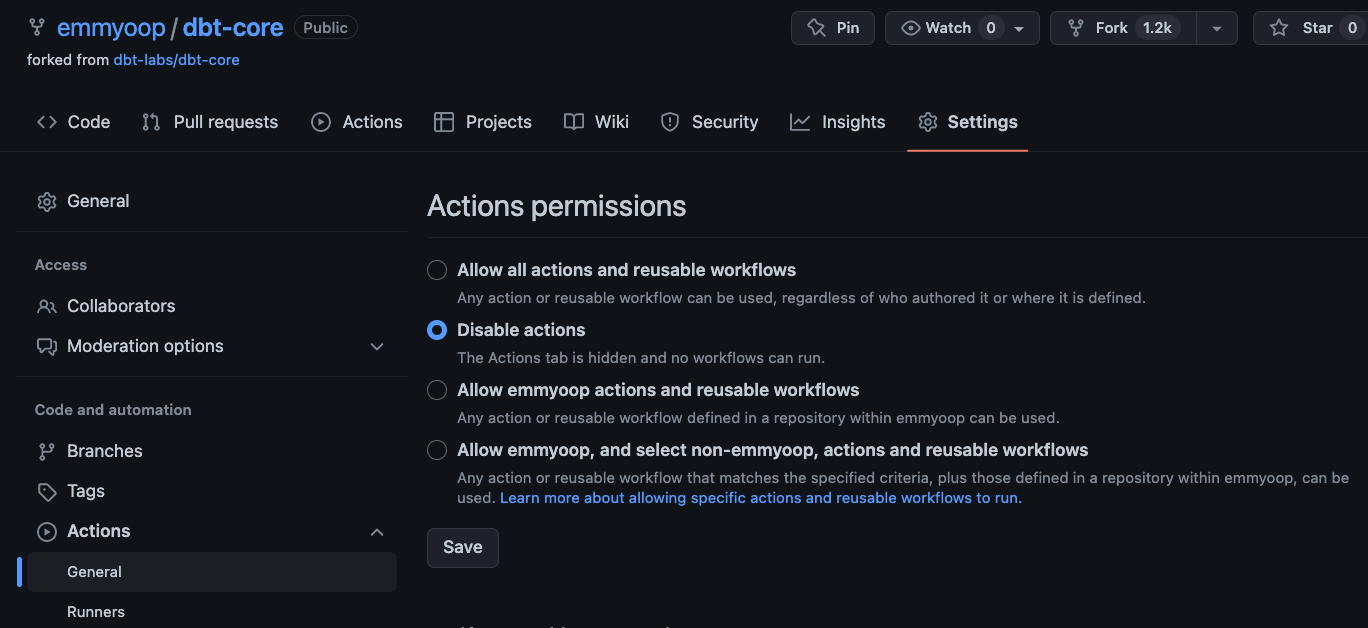Collapse the Actions sidebar section
1368x628 pixels.
click(377, 531)
